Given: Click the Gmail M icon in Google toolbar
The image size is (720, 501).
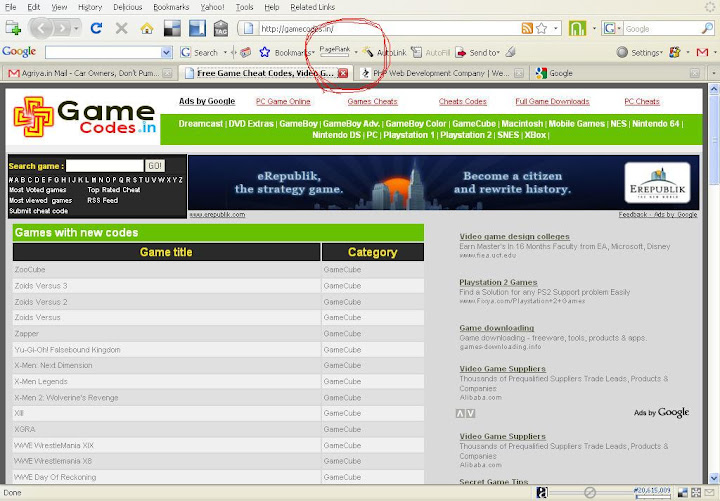Looking at the screenshot, I should coord(702,52).
